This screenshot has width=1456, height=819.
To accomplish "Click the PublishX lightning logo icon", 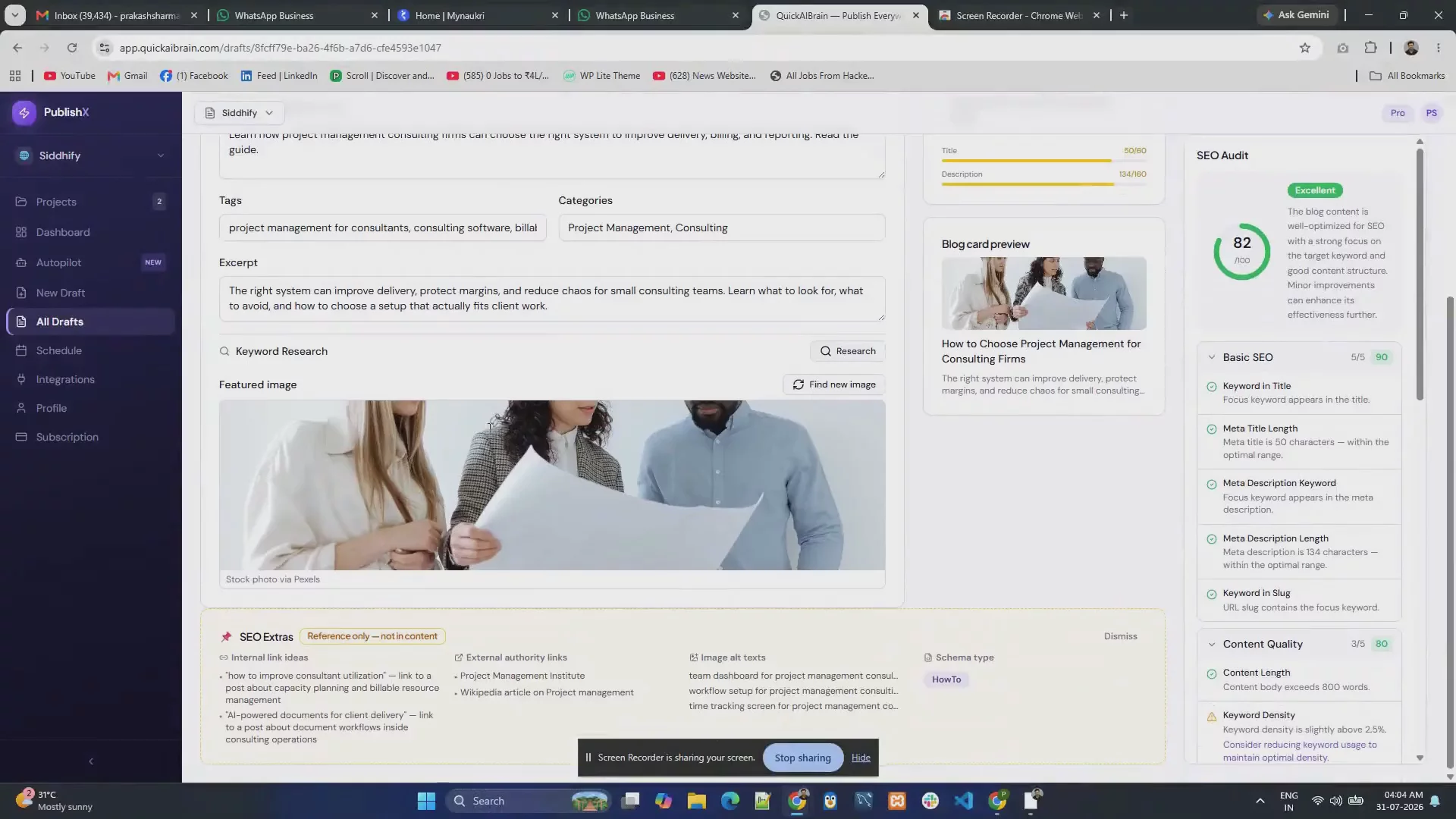I will [24, 112].
